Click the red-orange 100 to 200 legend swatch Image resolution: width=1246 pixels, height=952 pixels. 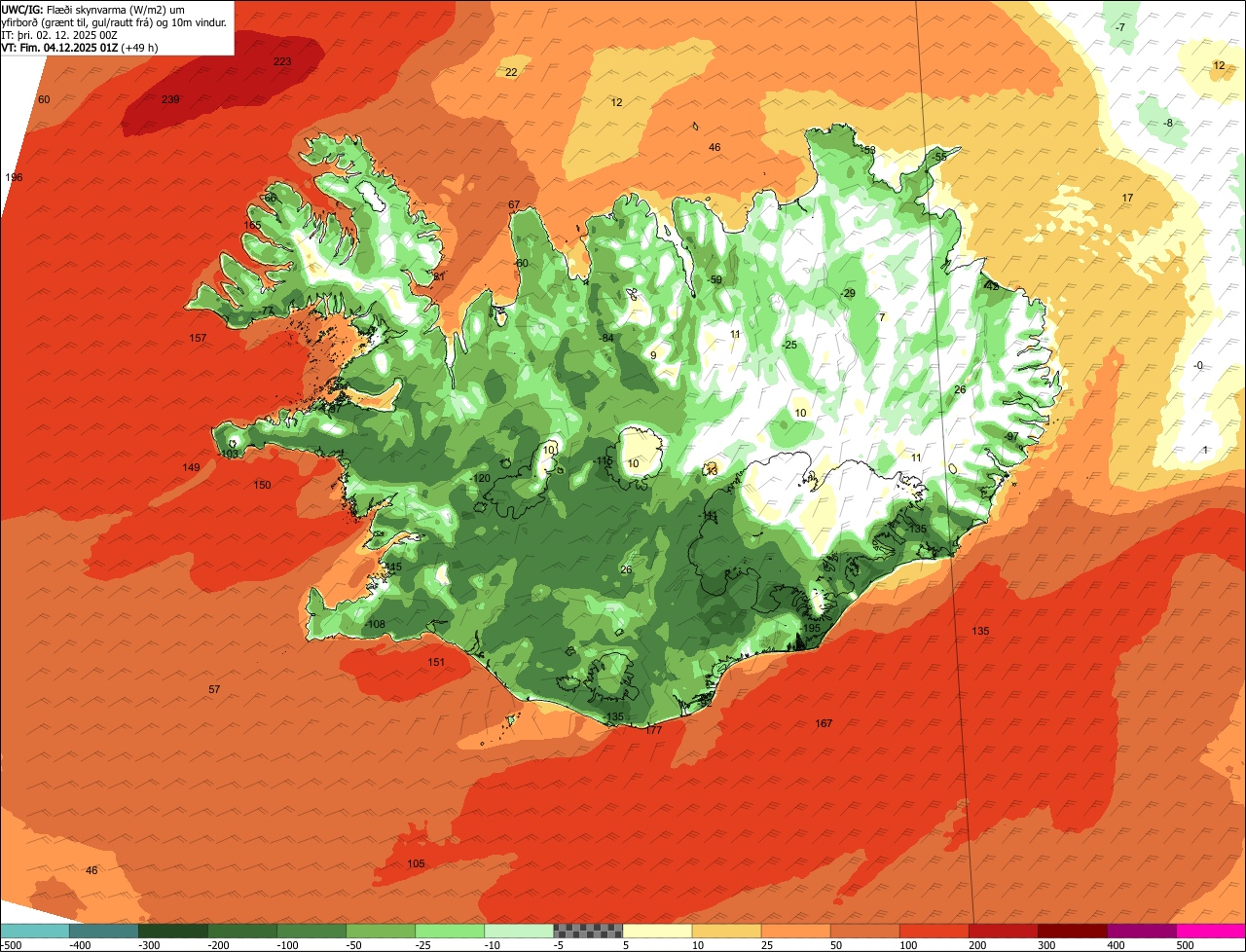click(x=934, y=932)
